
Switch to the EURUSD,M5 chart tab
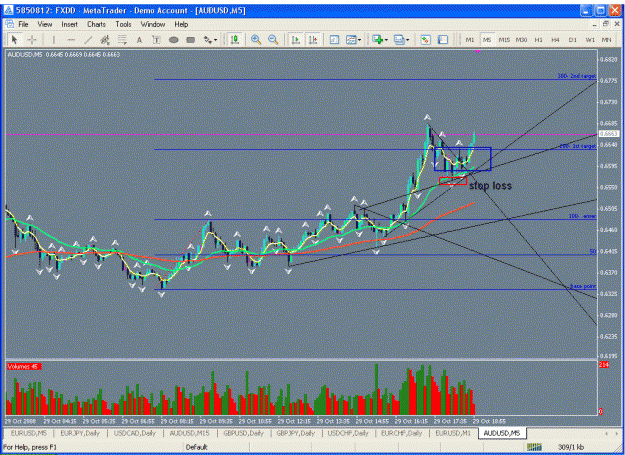click(x=29, y=433)
